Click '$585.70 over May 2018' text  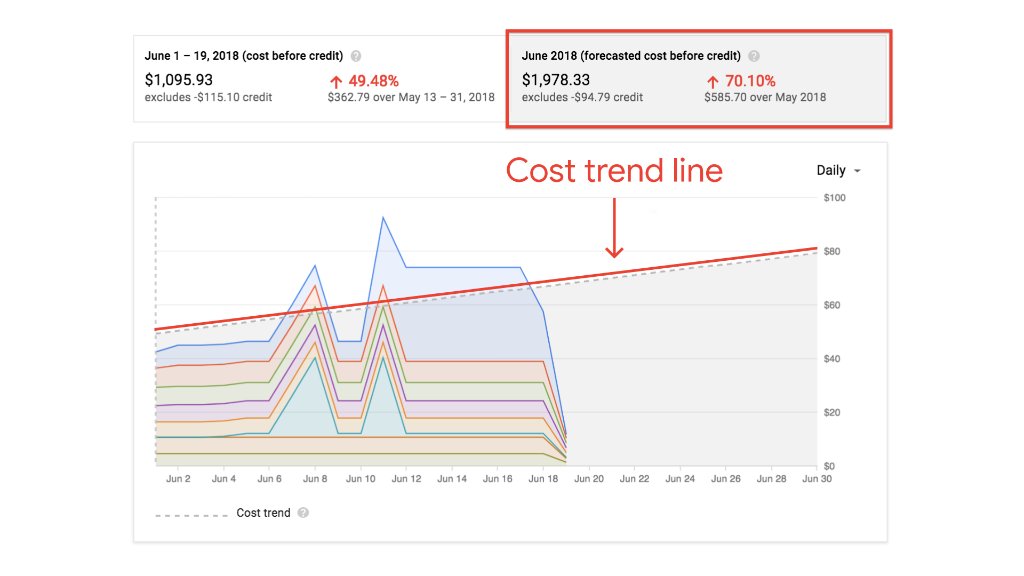pyautogui.click(x=765, y=97)
